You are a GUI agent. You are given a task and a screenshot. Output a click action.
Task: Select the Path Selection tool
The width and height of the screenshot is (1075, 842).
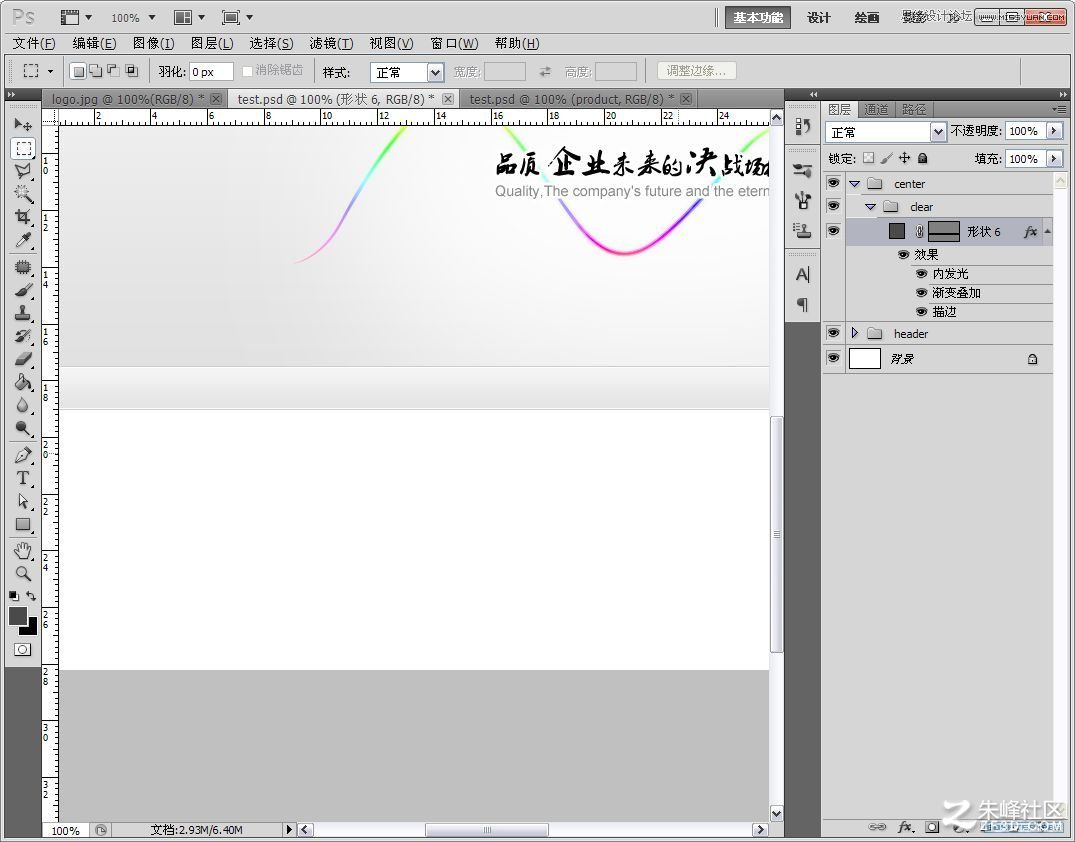23,501
